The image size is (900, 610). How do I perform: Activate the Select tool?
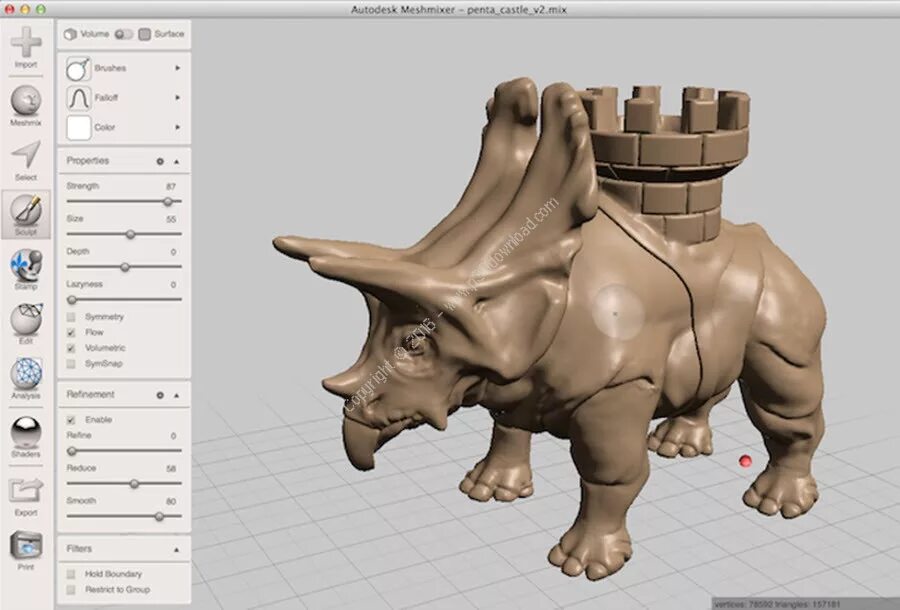tap(26, 161)
